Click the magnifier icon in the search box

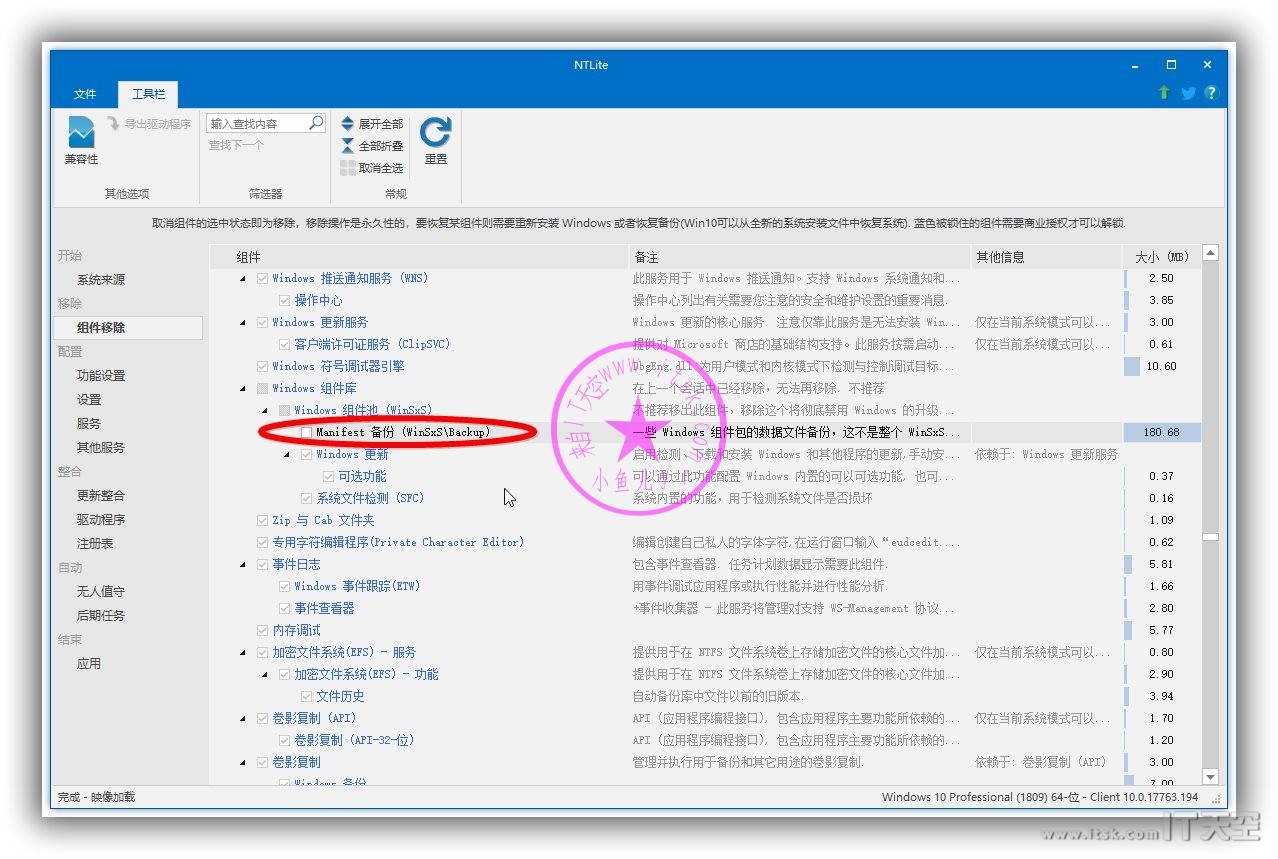point(316,123)
